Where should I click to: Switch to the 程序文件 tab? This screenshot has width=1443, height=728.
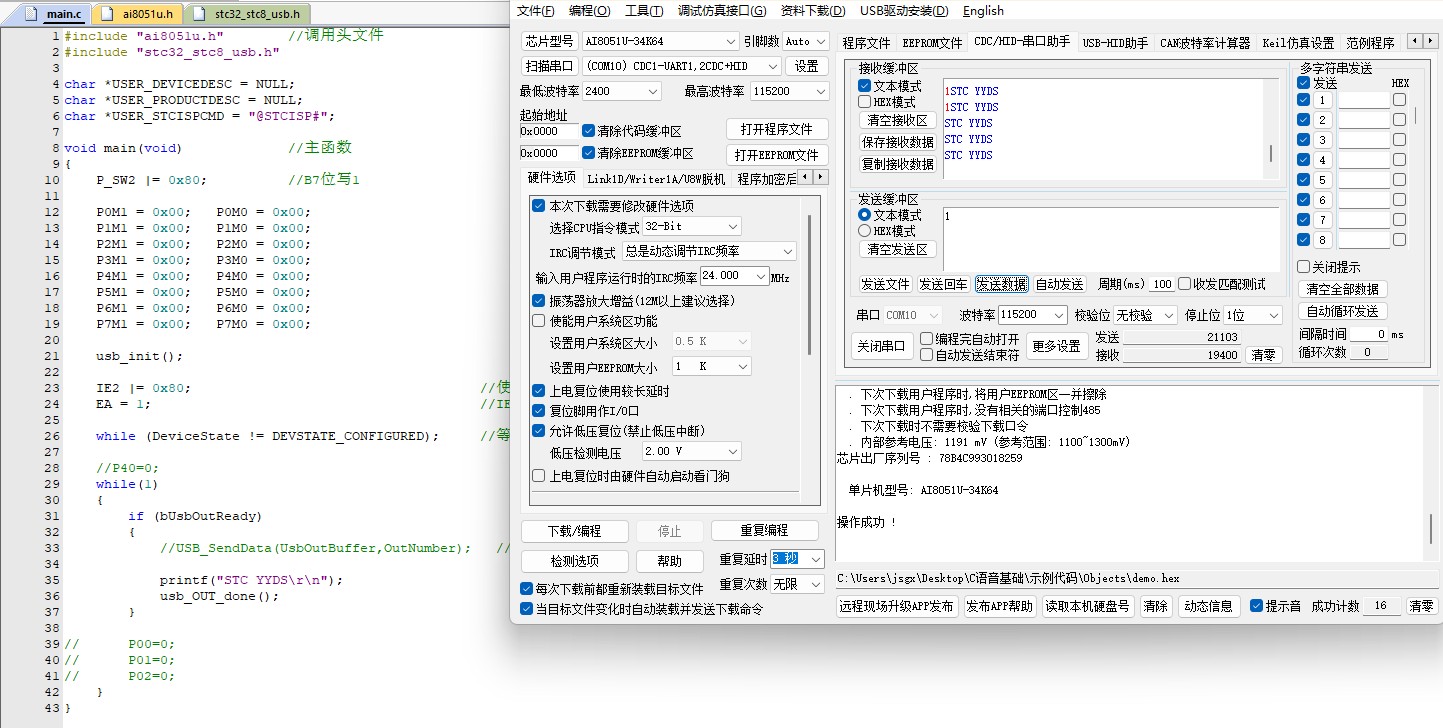pyautogui.click(x=866, y=43)
